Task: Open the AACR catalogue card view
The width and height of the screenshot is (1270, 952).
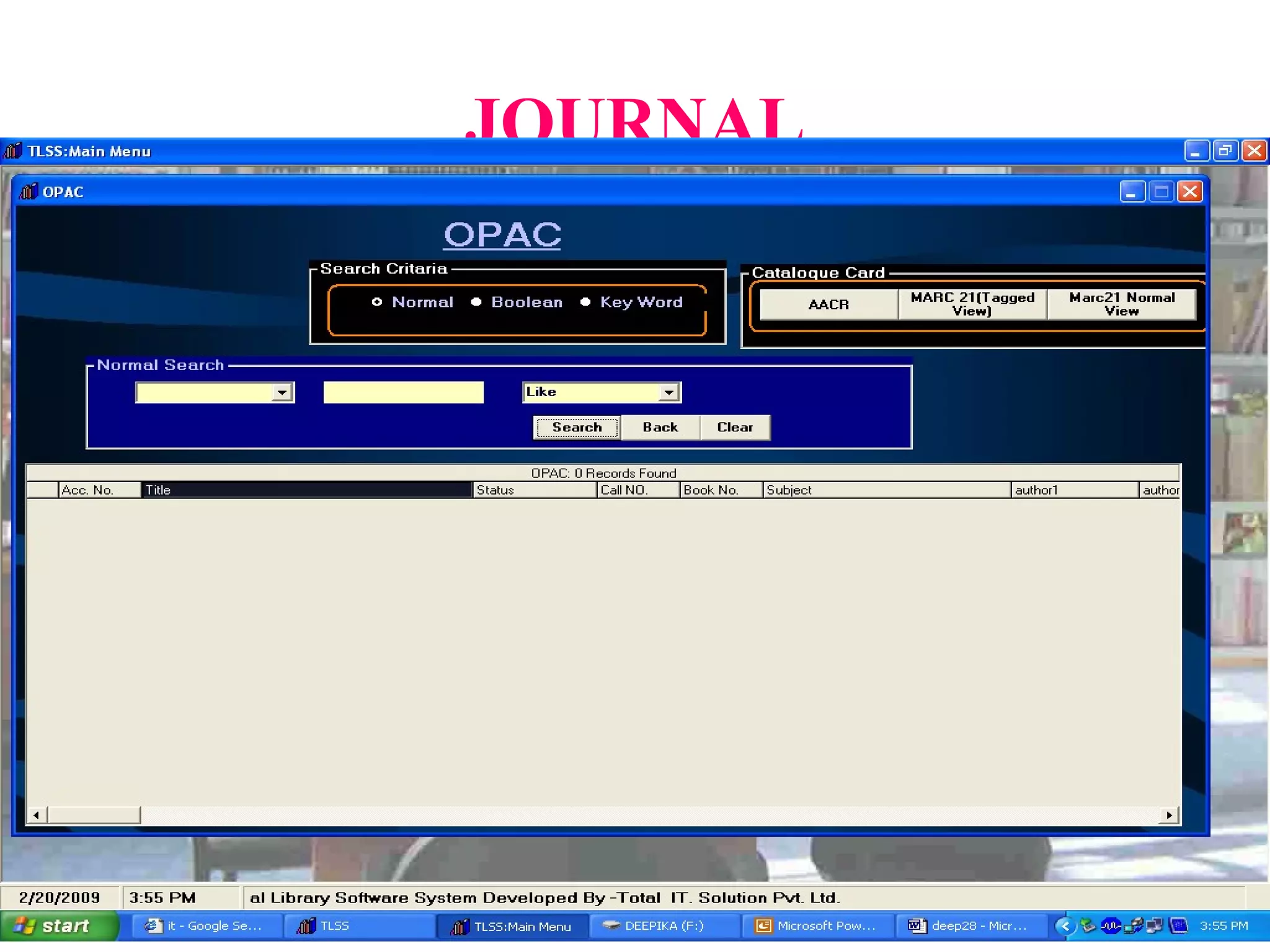Action: 828,304
